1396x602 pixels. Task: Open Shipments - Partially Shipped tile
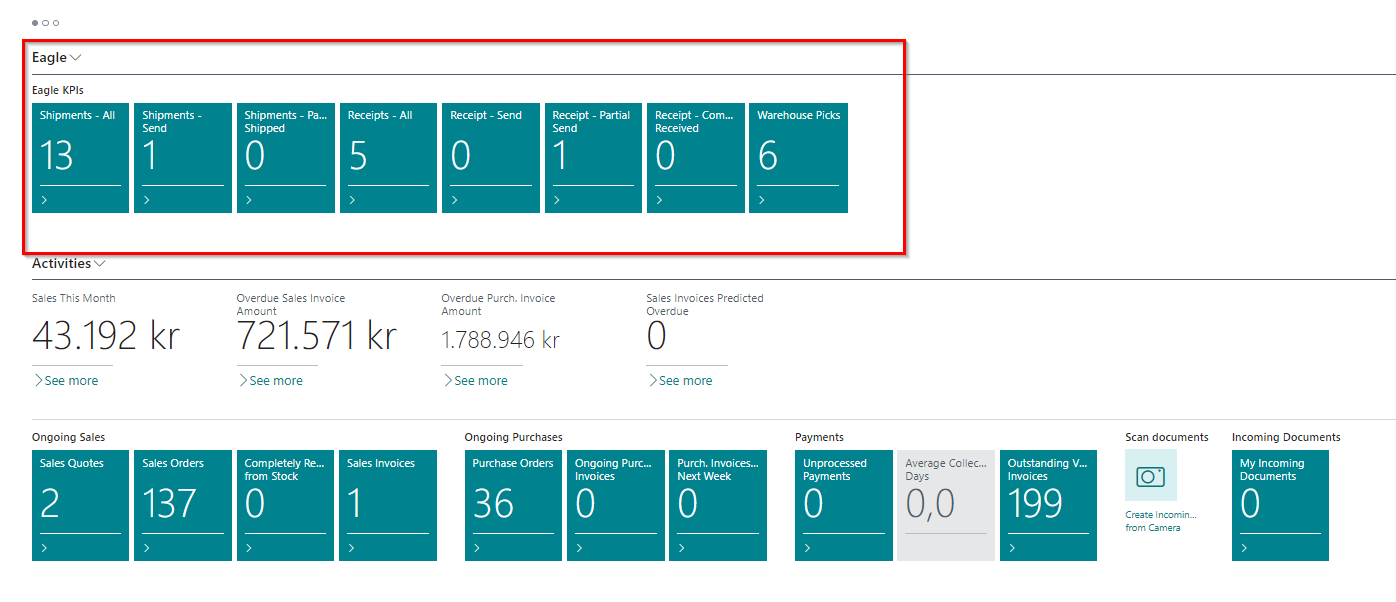click(x=286, y=158)
